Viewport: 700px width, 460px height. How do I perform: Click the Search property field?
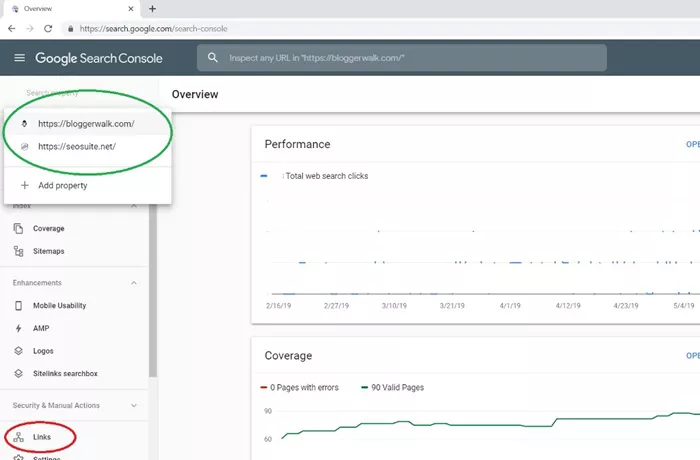pyautogui.click(x=52, y=93)
